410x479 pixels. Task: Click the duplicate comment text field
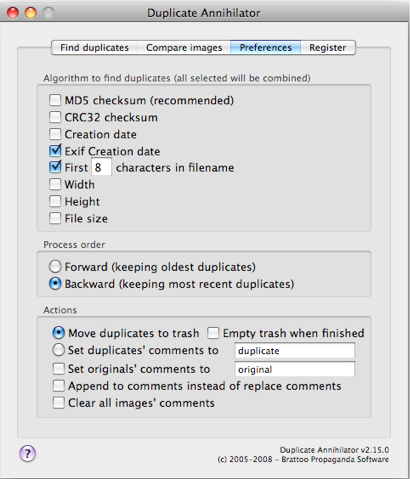[x=295, y=351]
